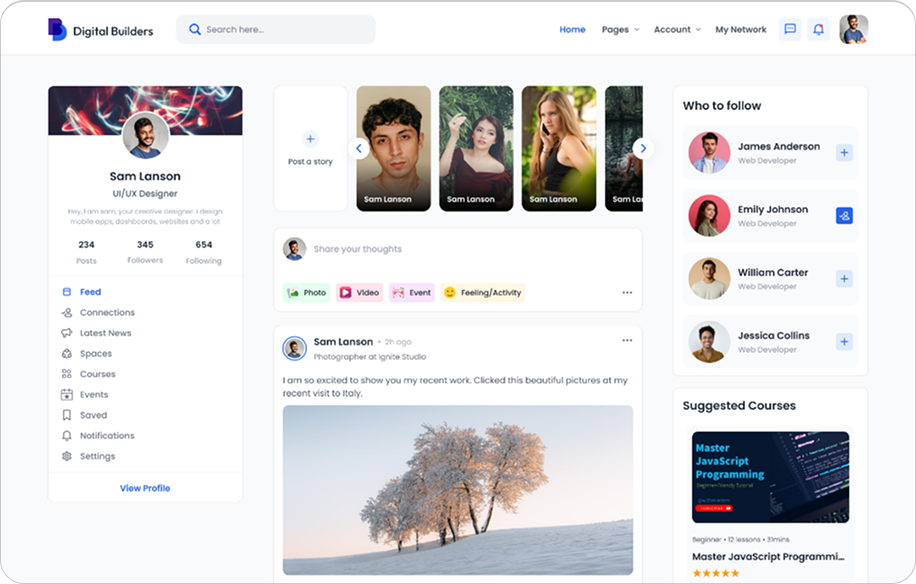This screenshot has width=916, height=584.
Task: Click the profile card avatar picture
Action: [x=146, y=135]
